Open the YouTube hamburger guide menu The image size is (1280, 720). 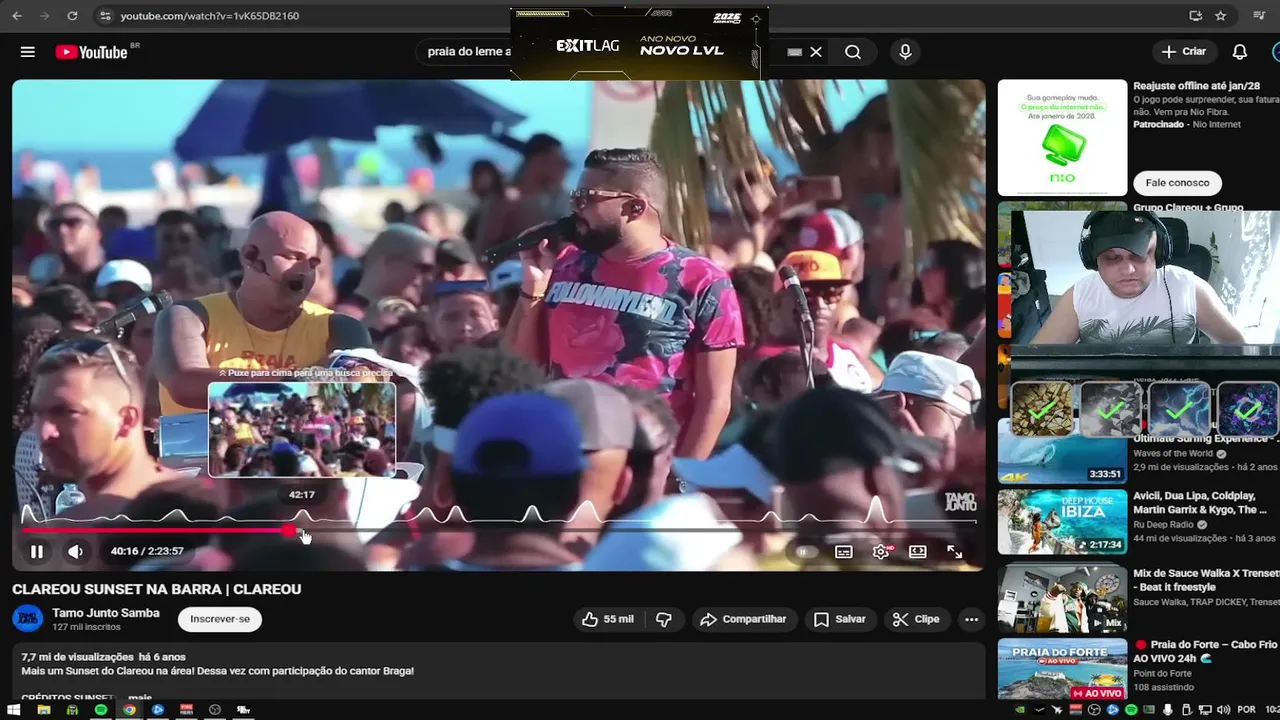click(x=28, y=52)
